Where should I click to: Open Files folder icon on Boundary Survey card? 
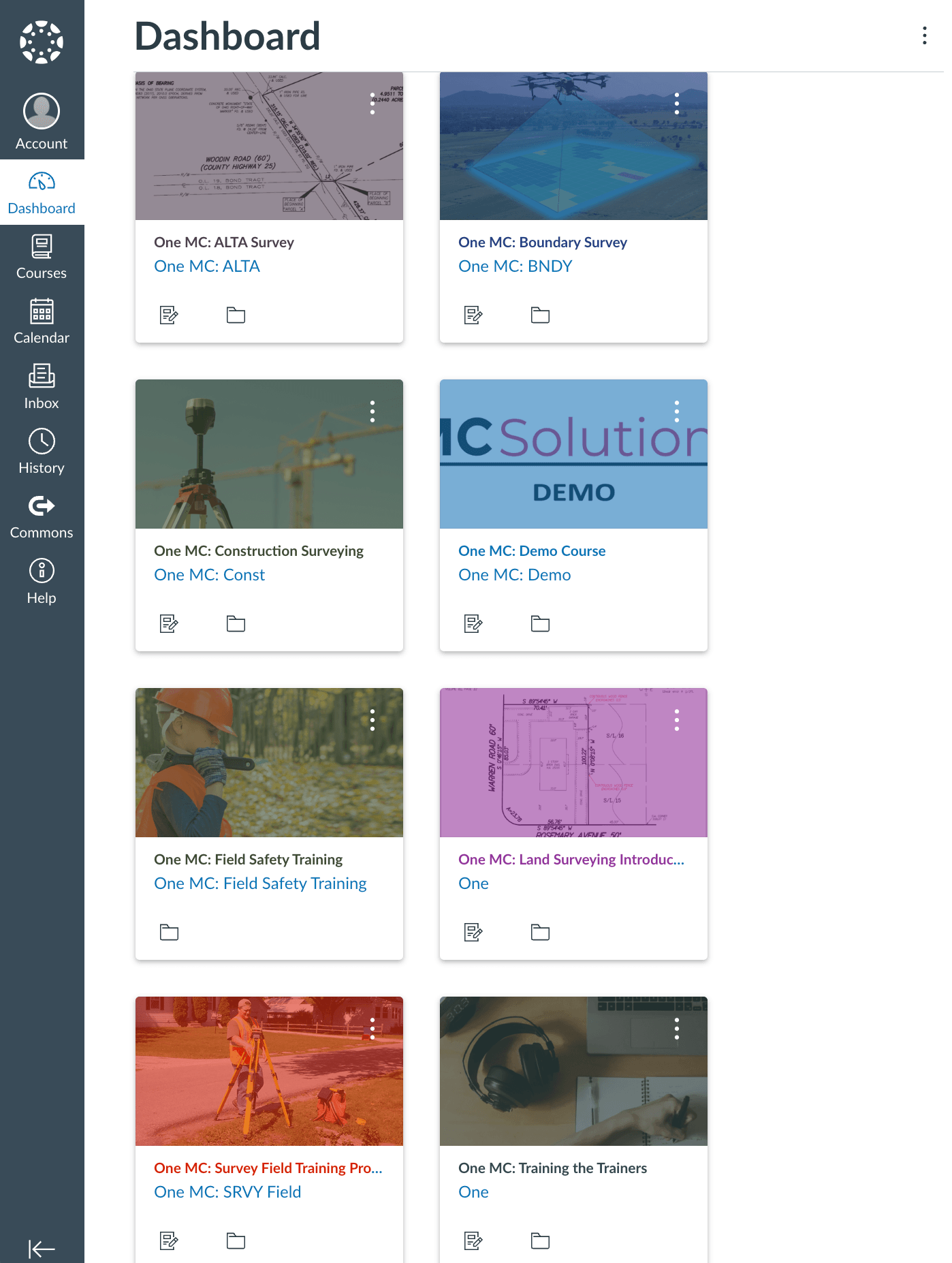540,315
